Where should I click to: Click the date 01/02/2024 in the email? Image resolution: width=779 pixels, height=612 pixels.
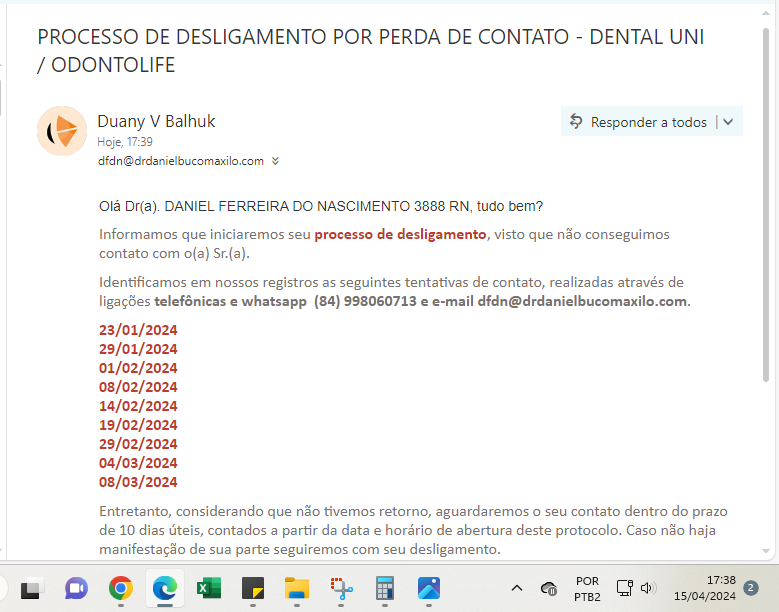click(x=138, y=368)
